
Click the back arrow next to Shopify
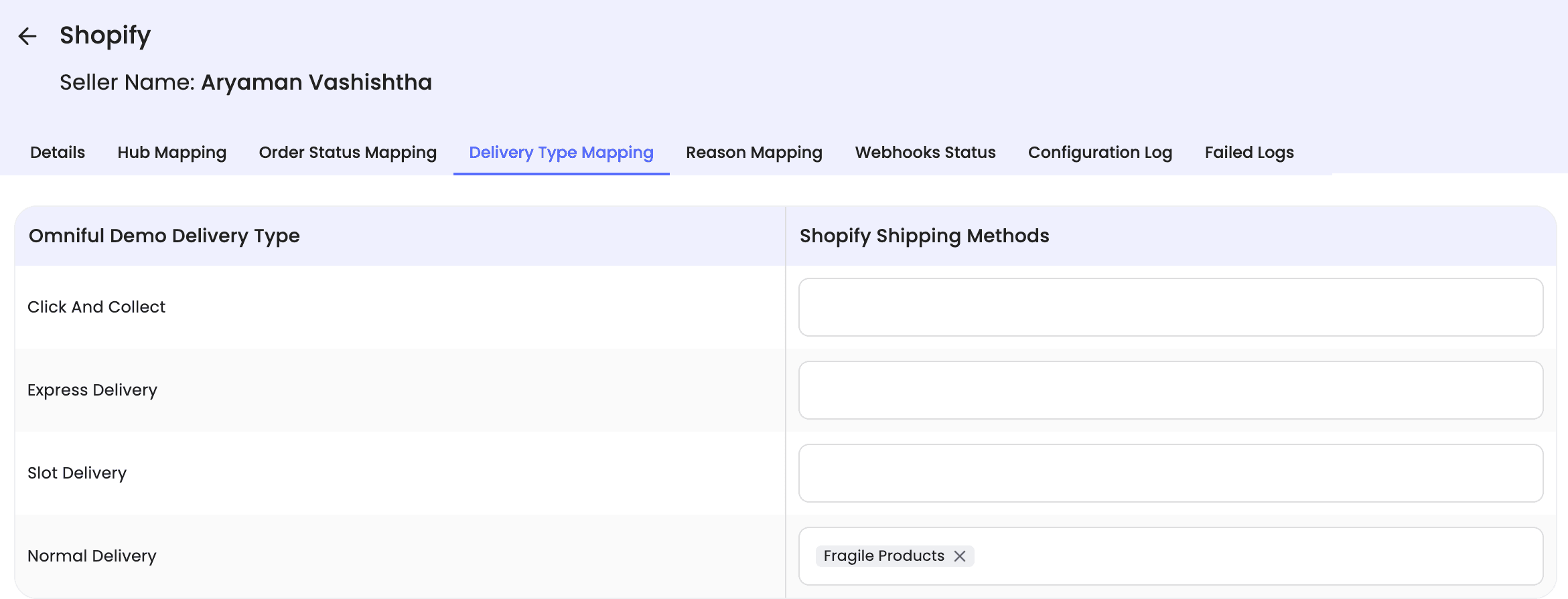click(27, 36)
